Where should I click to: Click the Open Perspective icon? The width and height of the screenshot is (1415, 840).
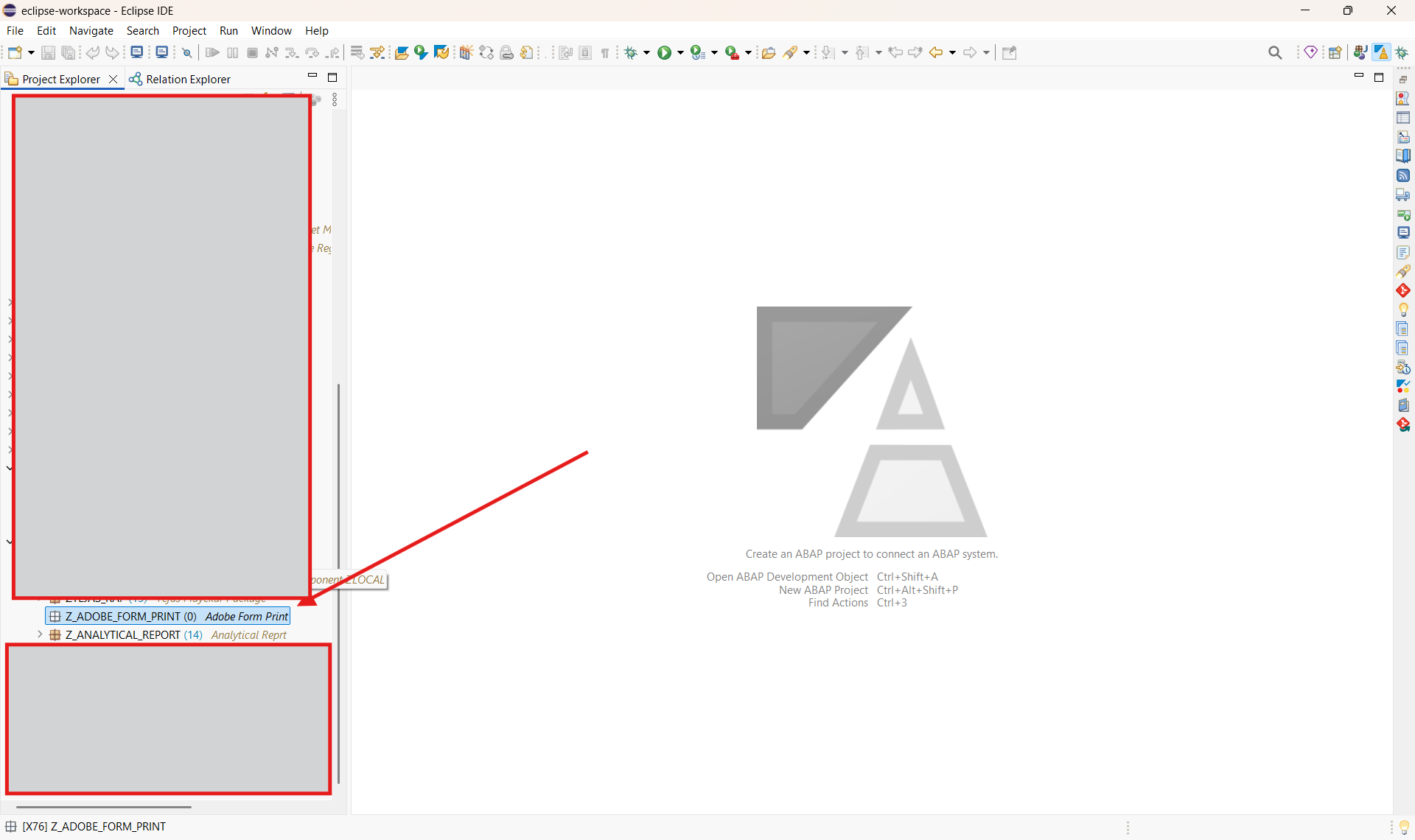click(1335, 52)
